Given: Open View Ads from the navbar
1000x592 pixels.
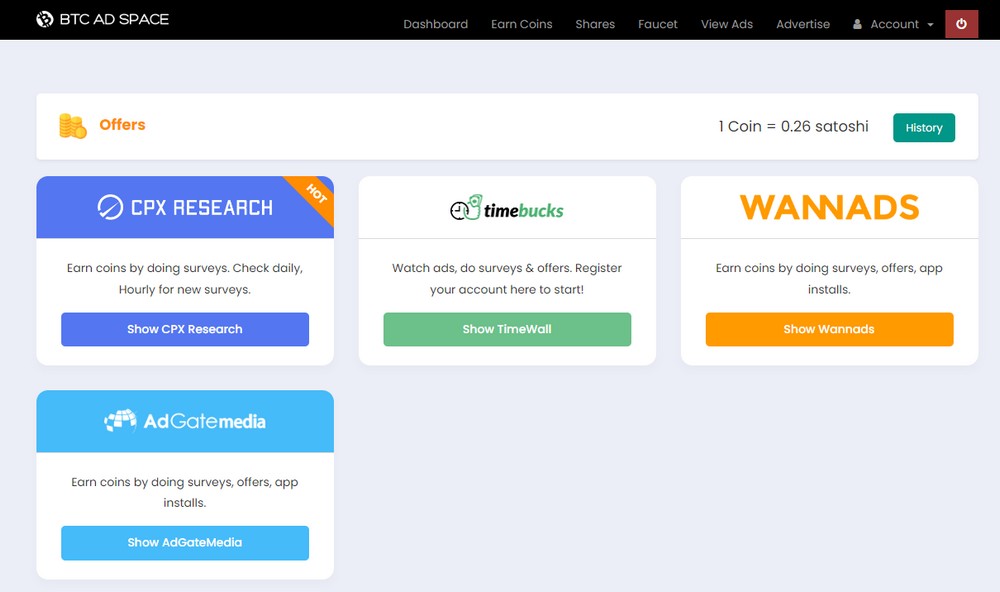Looking at the screenshot, I should [726, 24].
